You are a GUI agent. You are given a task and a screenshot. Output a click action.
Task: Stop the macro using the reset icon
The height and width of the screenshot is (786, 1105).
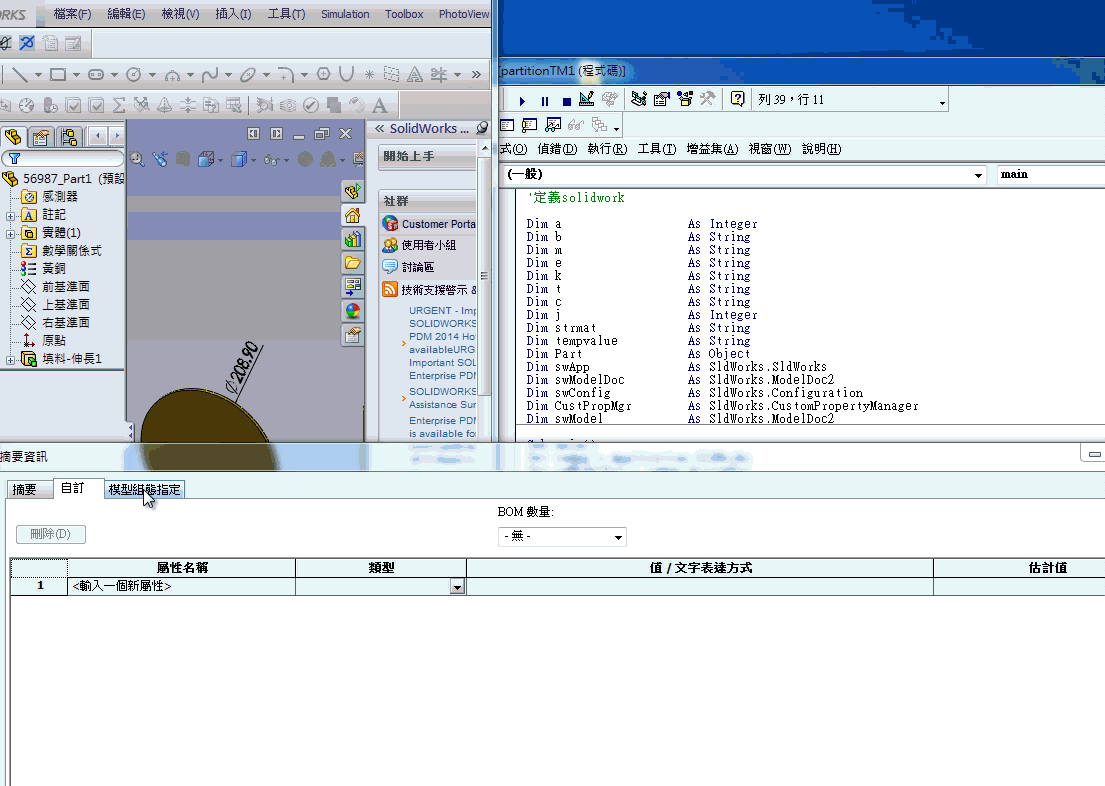[x=565, y=100]
